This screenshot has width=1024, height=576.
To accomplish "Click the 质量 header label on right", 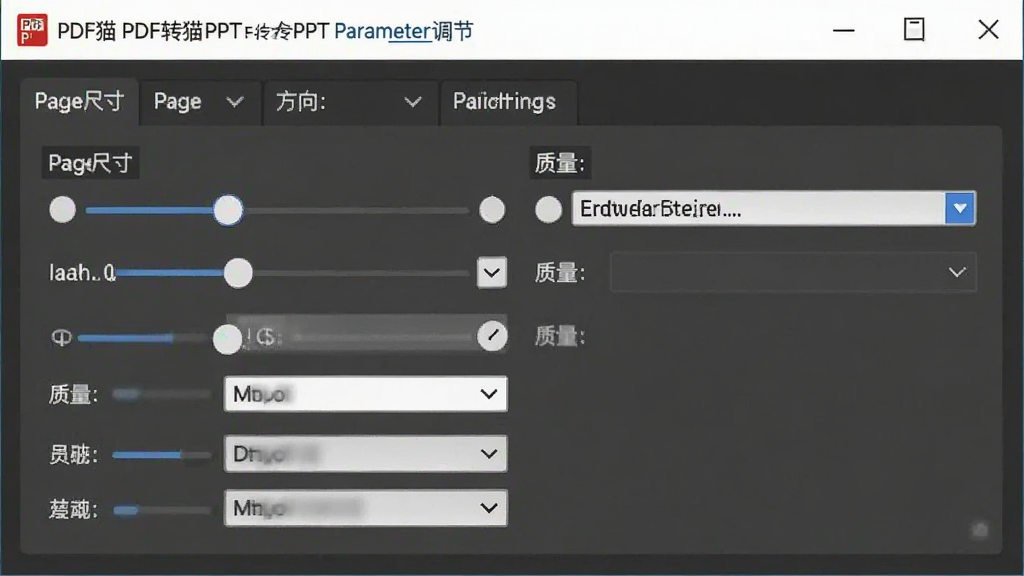I will tap(560, 163).
